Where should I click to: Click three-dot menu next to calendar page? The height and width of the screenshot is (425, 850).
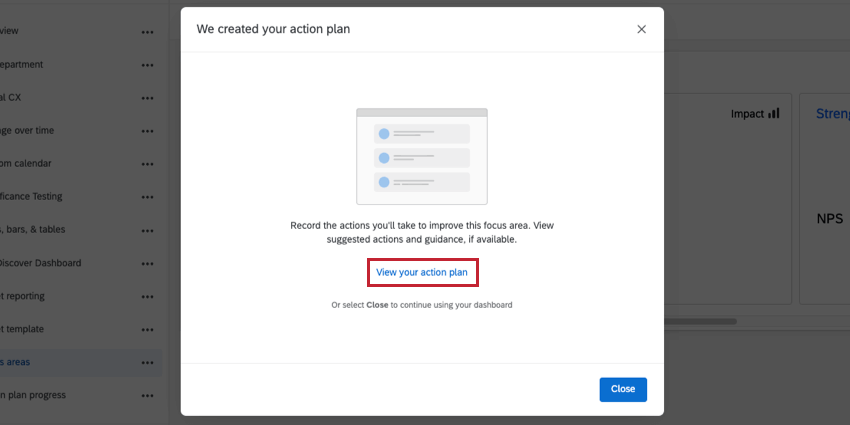click(x=147, y=164)
